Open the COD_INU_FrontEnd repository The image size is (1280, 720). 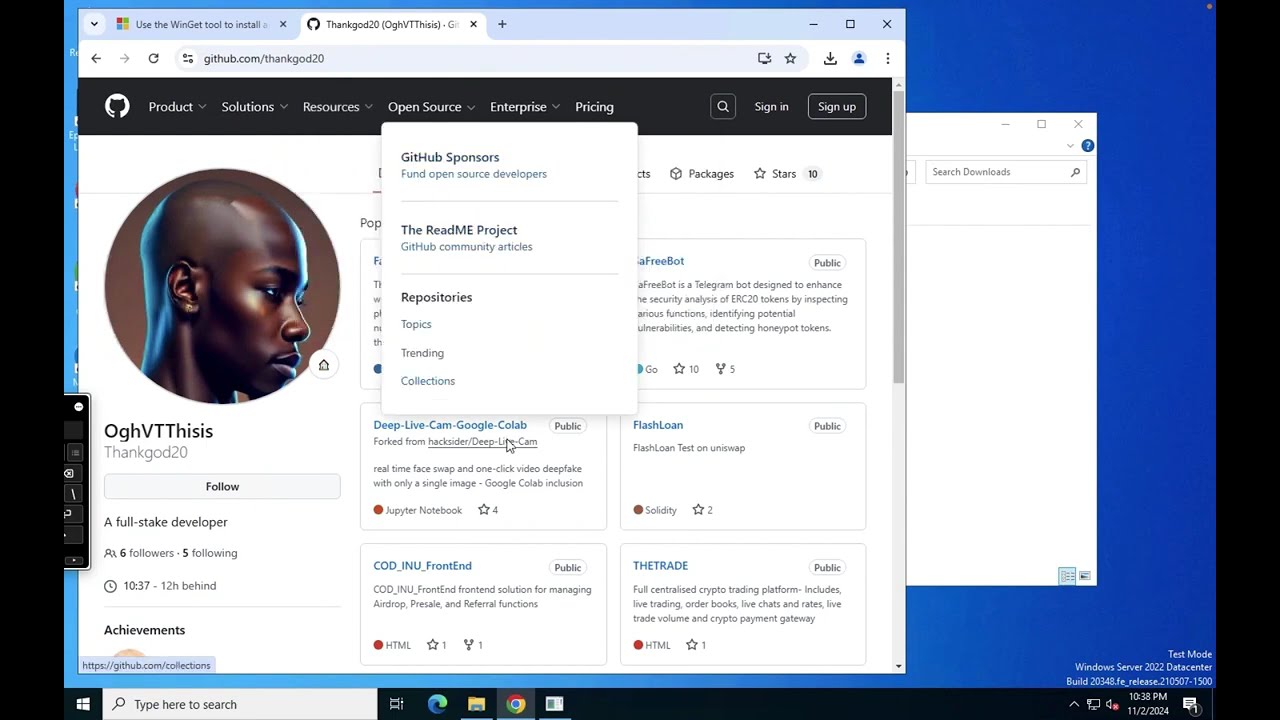[422, 566]
